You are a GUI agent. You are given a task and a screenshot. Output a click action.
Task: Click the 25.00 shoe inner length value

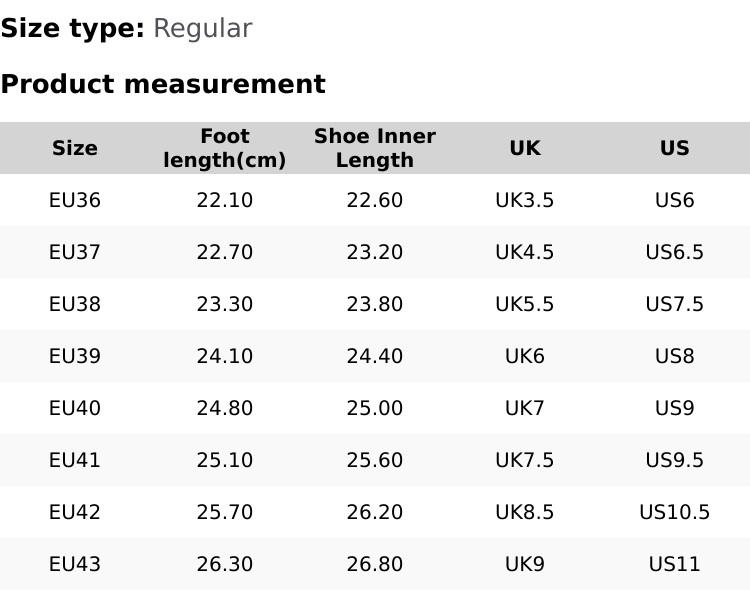tap(375, 408)
